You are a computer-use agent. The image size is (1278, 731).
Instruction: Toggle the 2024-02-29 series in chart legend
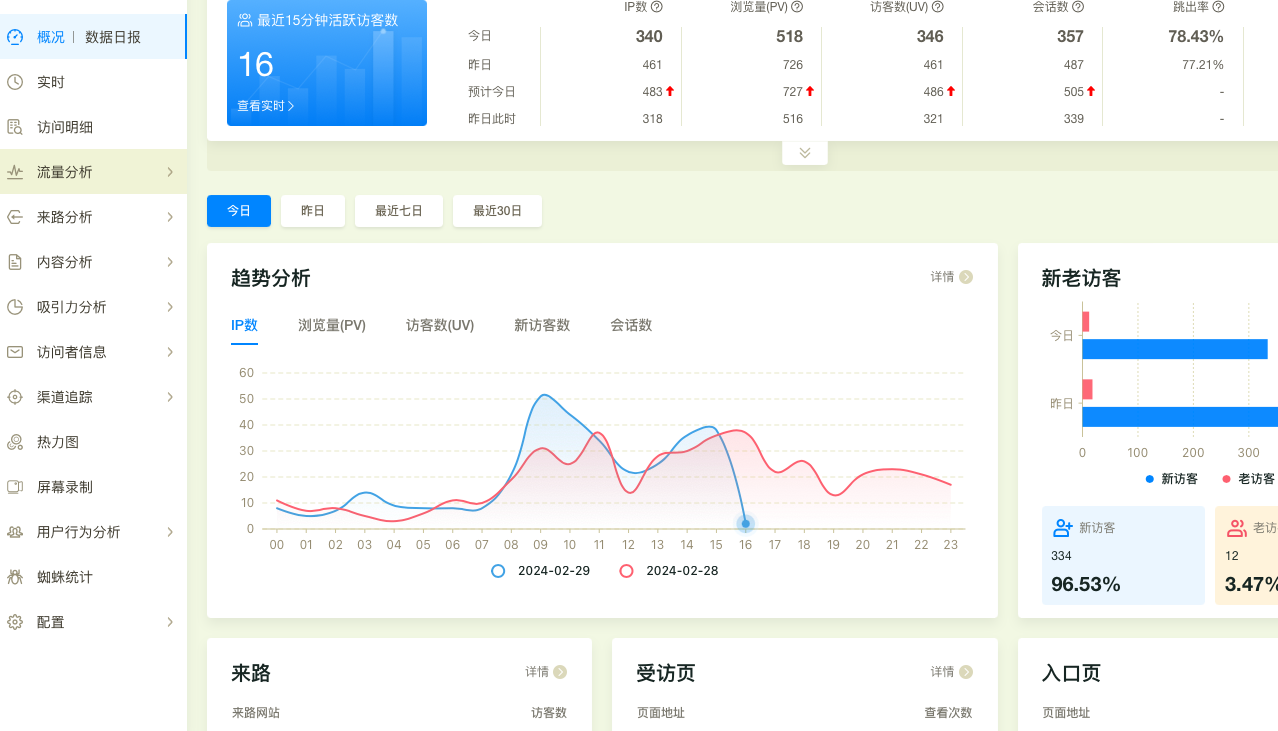(x=540, y=571)
